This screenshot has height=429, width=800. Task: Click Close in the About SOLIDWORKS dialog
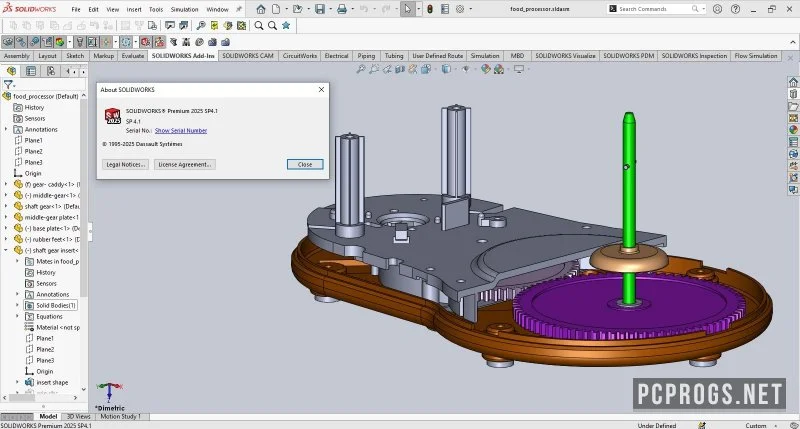(305, 164)
